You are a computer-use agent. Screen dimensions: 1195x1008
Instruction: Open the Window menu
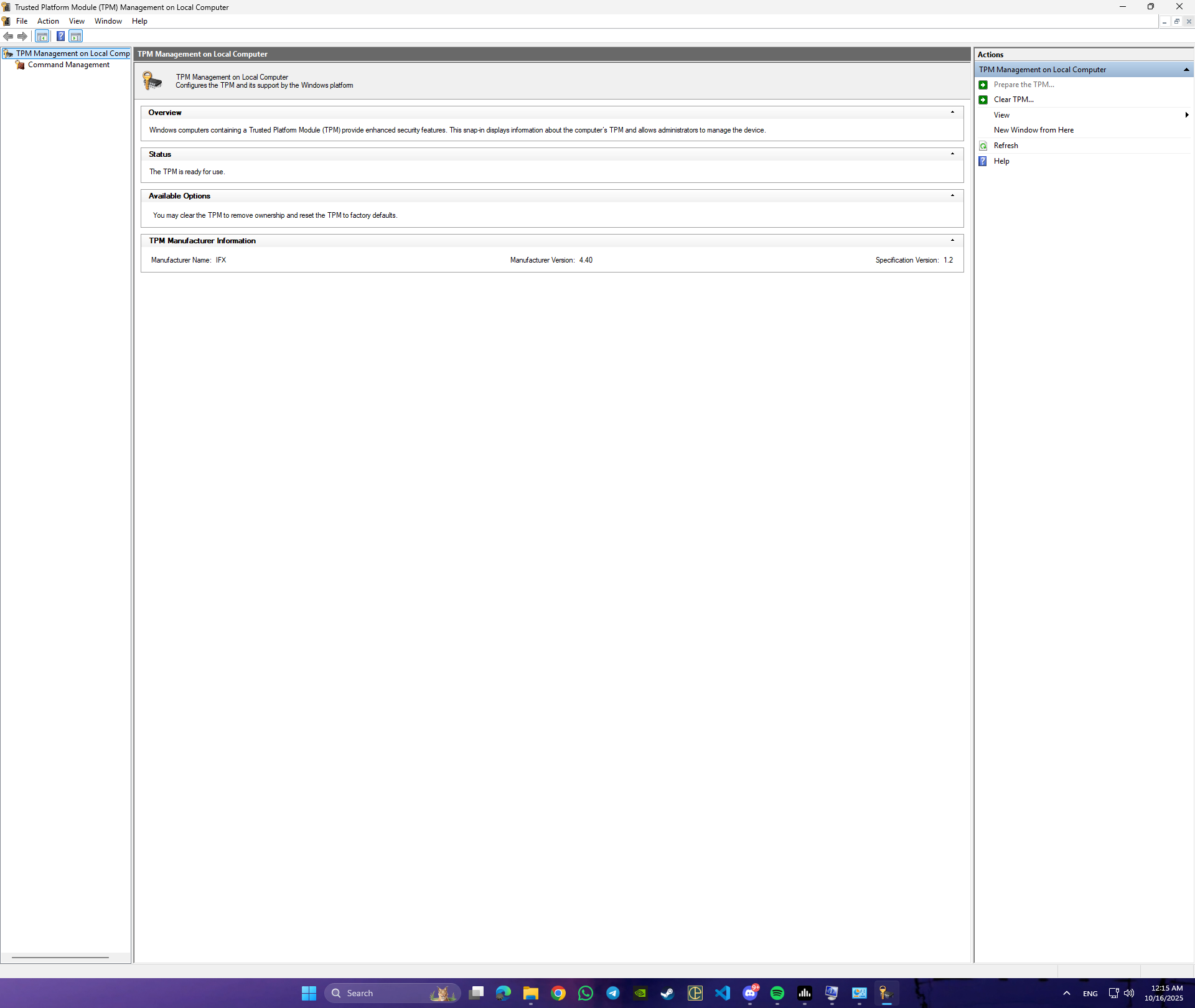point(108,21)
